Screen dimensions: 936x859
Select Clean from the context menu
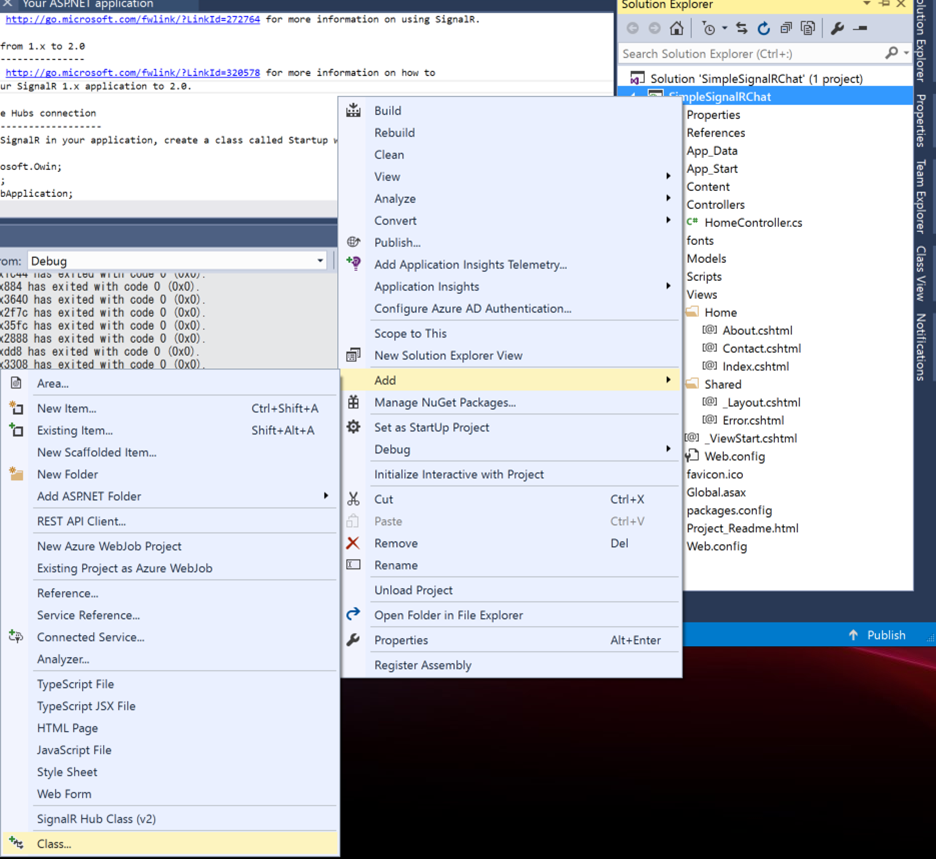pyautogui.click(x=511, y=155)
